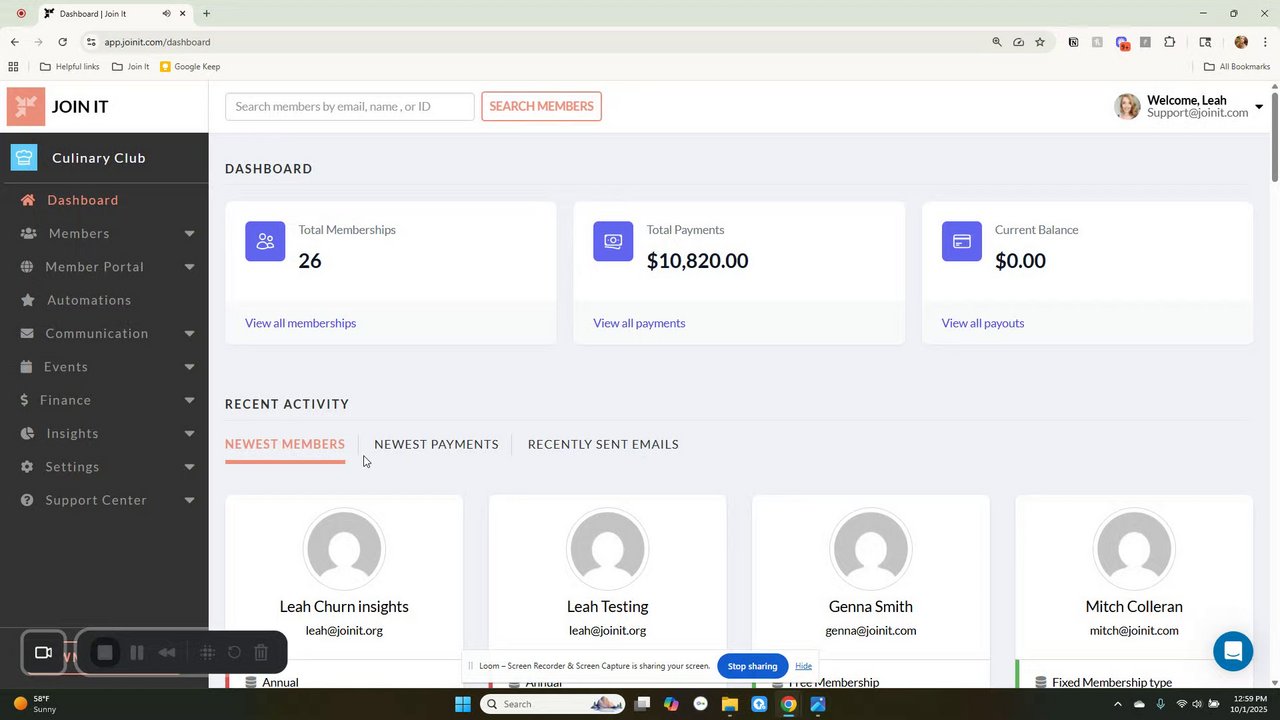This screenshot has height=720, width=1280.
Task: Open the Google Keep bookmark
Action: click(x=190, y=67)
